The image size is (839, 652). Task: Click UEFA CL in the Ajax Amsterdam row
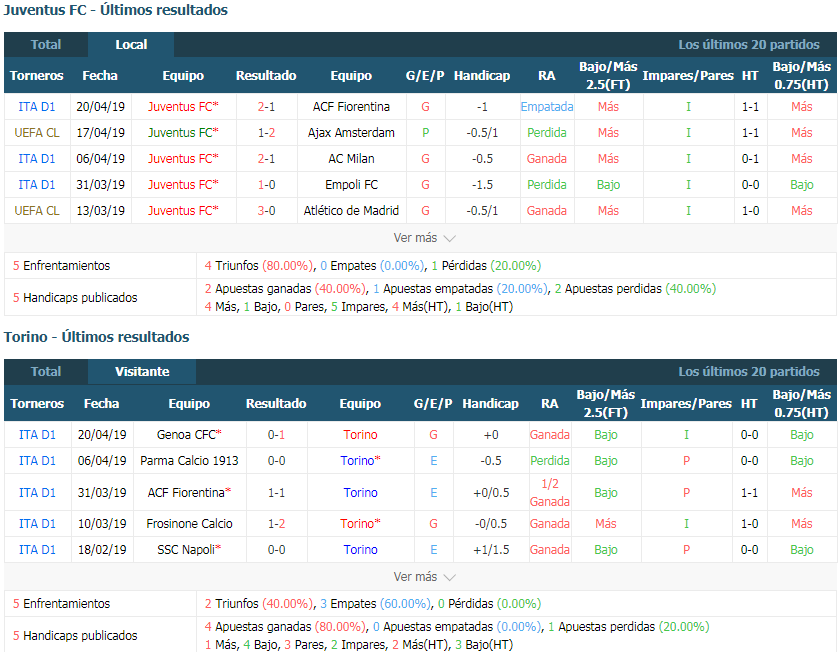coord(37,133)
